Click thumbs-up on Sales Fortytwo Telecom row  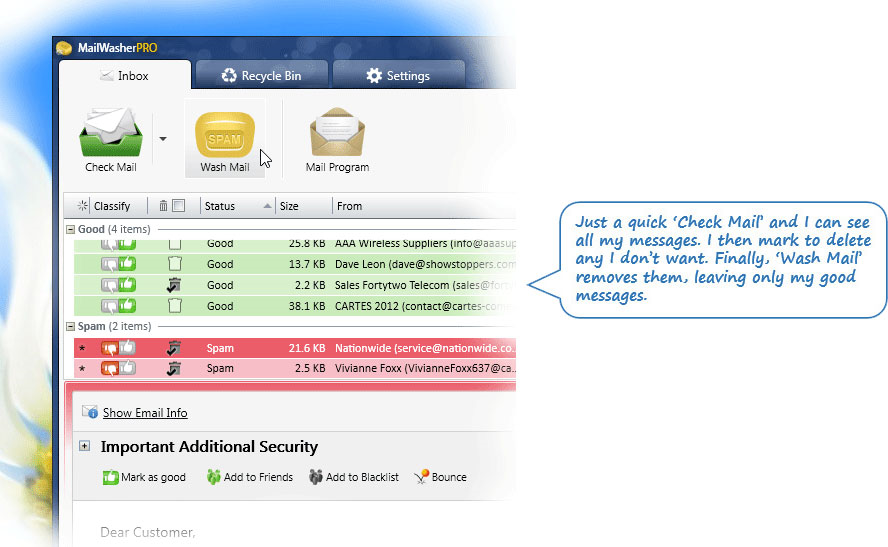127,285
